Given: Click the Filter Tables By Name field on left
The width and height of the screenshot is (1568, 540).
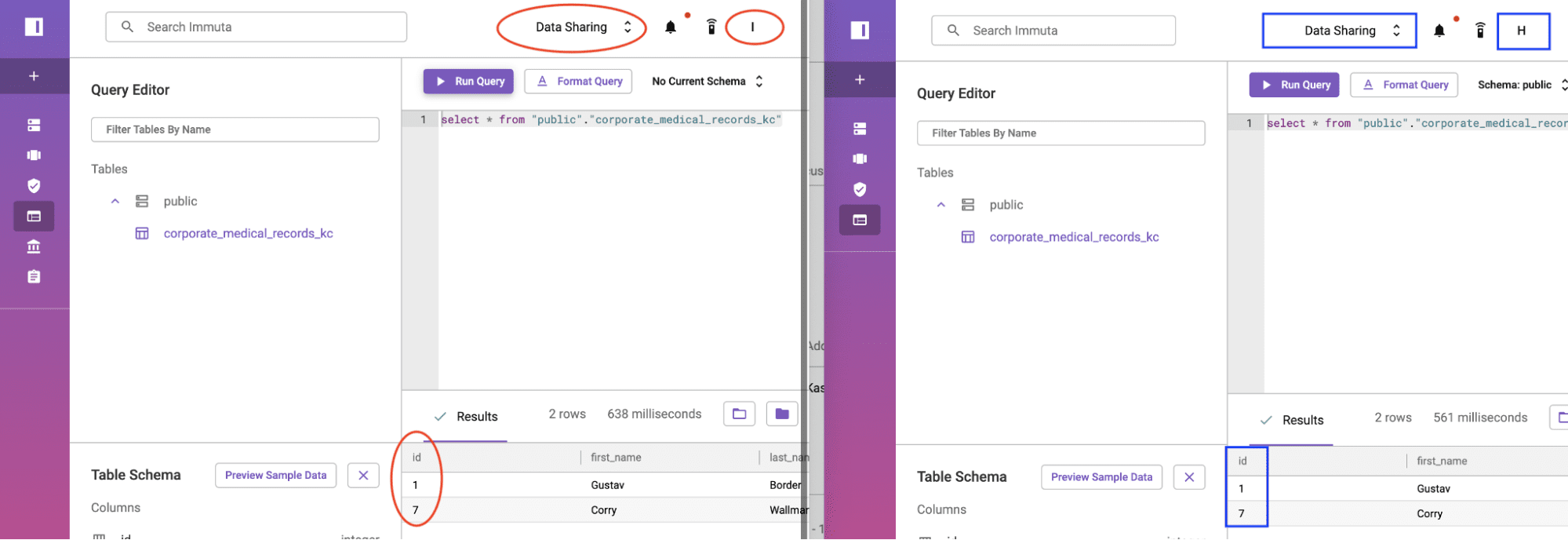Looking at the screenshot, I should point(235,130).
